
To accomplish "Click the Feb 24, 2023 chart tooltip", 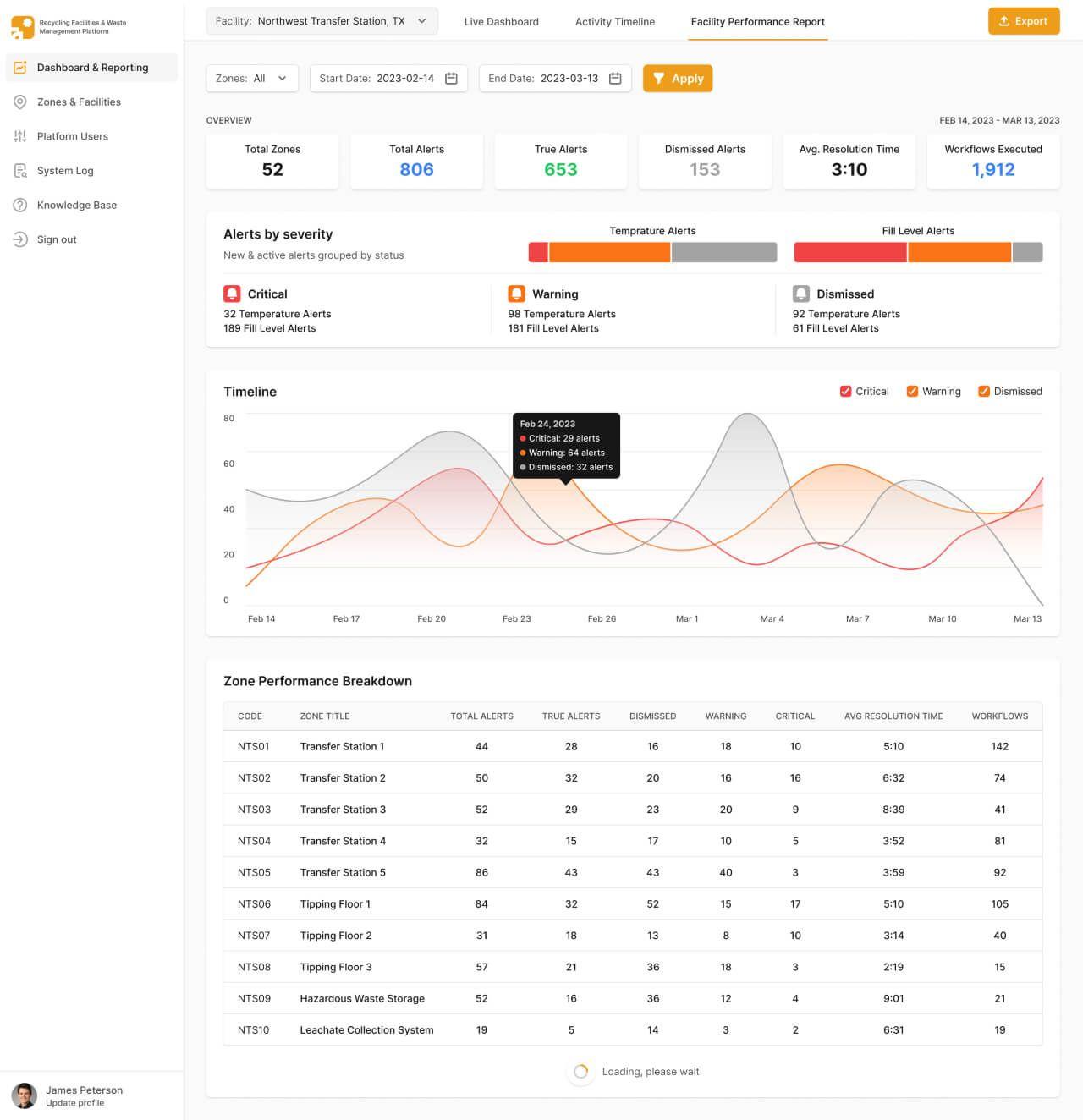I will [x=566, y=446].
